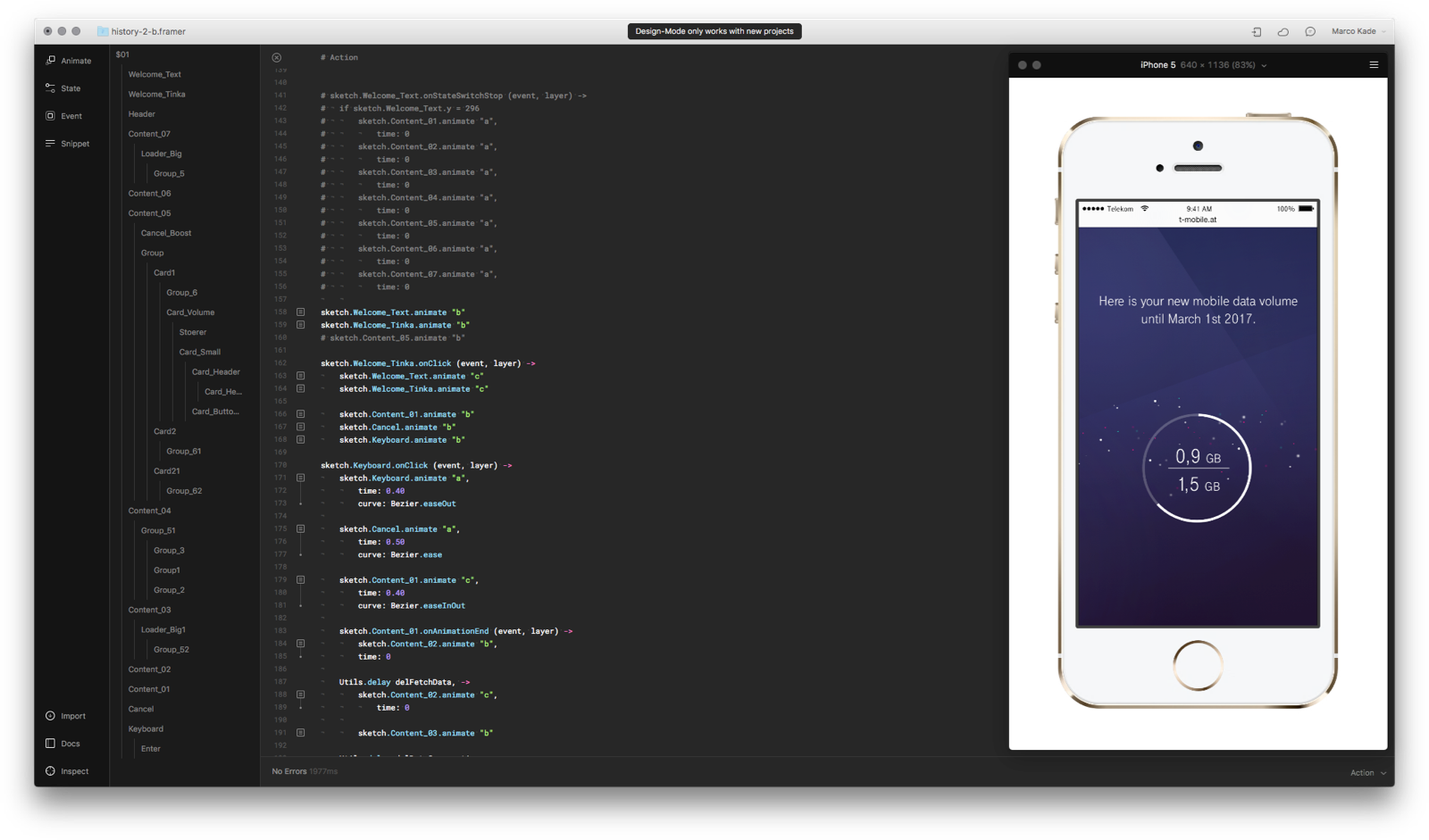Image resolution: width=1429 pixels, height=840 pixels.
Task: Open the Marco Kade account menu
Action: (1358, 31)
